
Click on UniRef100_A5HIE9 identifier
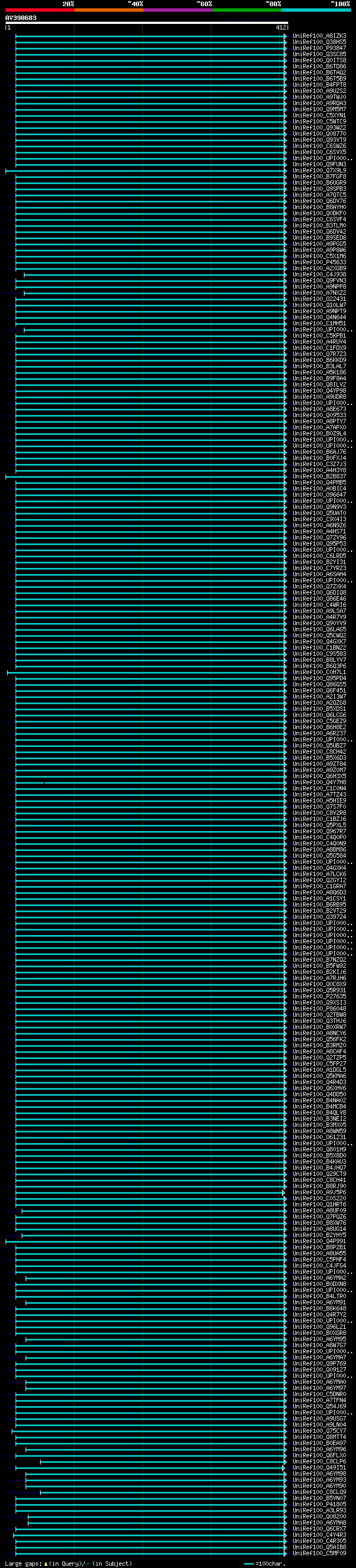coord(319,801)
